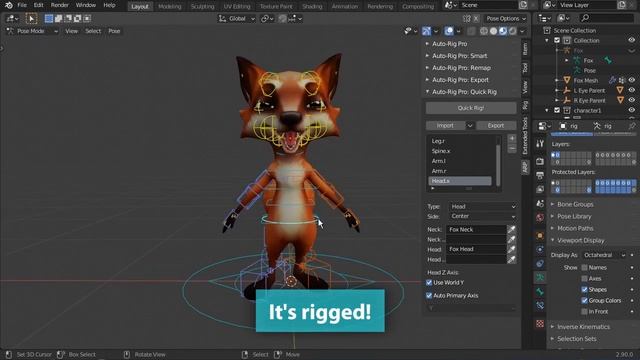The image size is (640, 360).
Task: Enable Axes display checkbox
Action: pyautogui.click(x=584, y=279)
